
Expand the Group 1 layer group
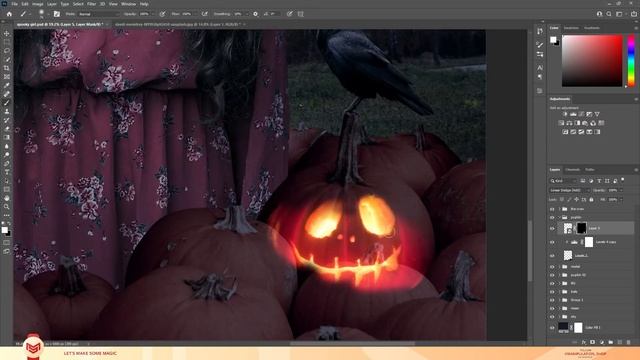point(560,300)
